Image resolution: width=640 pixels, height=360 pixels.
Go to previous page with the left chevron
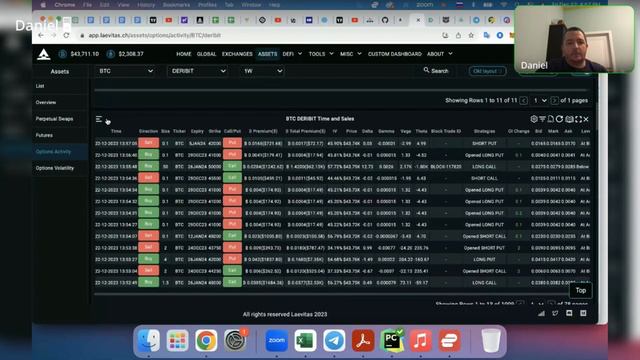[x=524, y=100]
